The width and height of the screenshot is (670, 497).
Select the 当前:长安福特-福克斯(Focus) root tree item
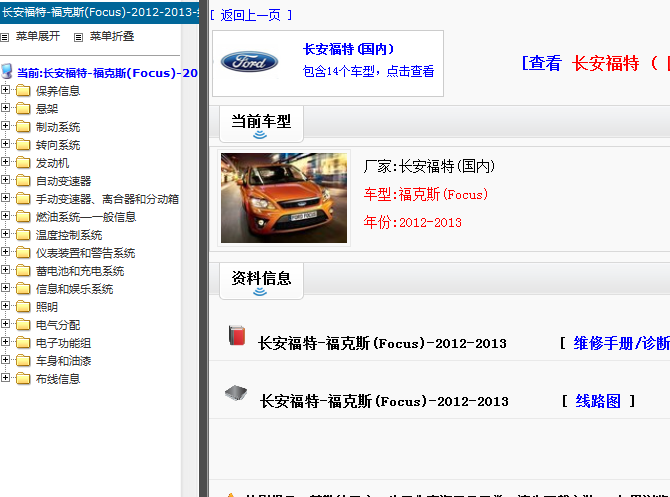107,73
